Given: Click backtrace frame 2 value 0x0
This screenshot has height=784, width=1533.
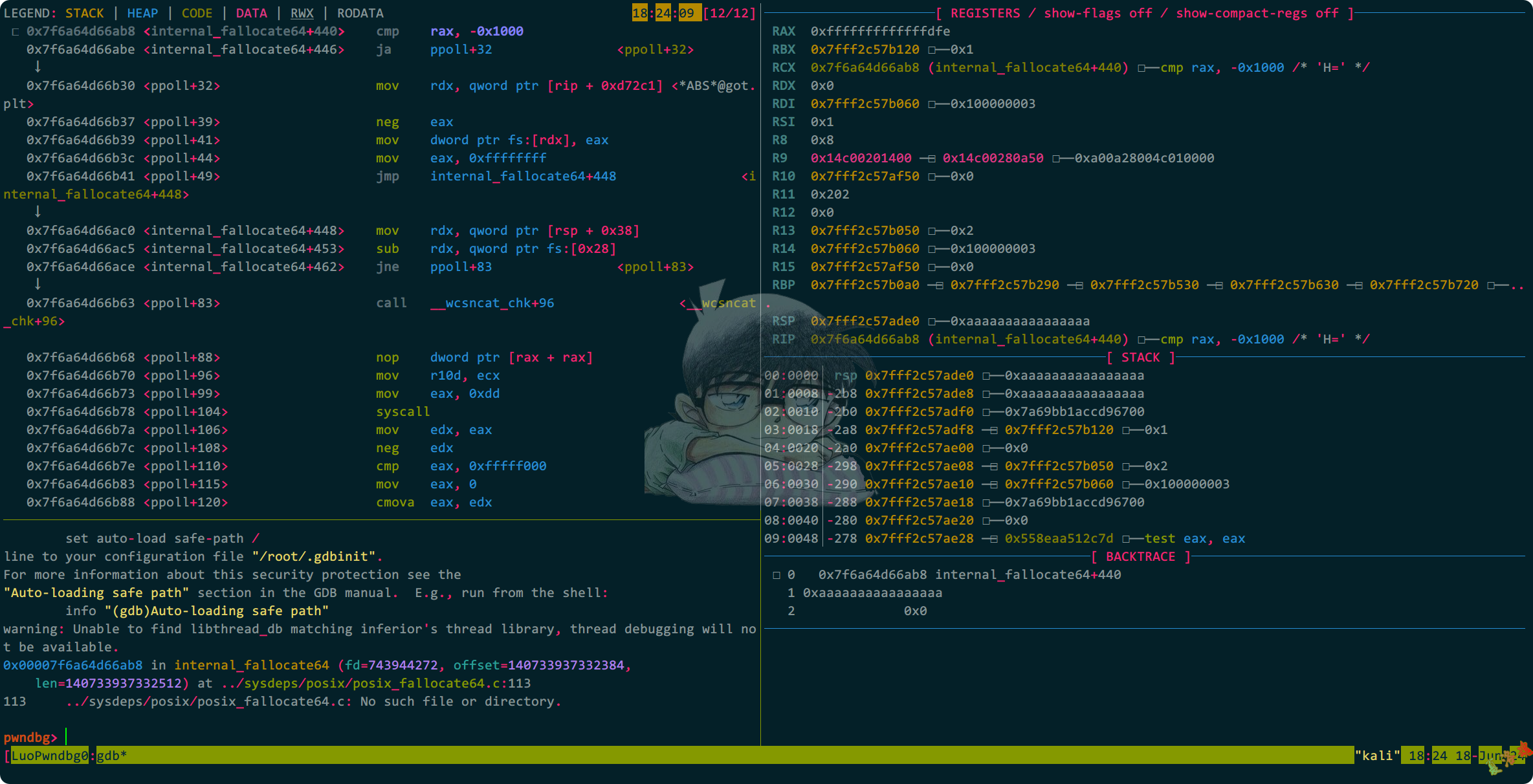Looking at the screenshot, I should (915, 611).
